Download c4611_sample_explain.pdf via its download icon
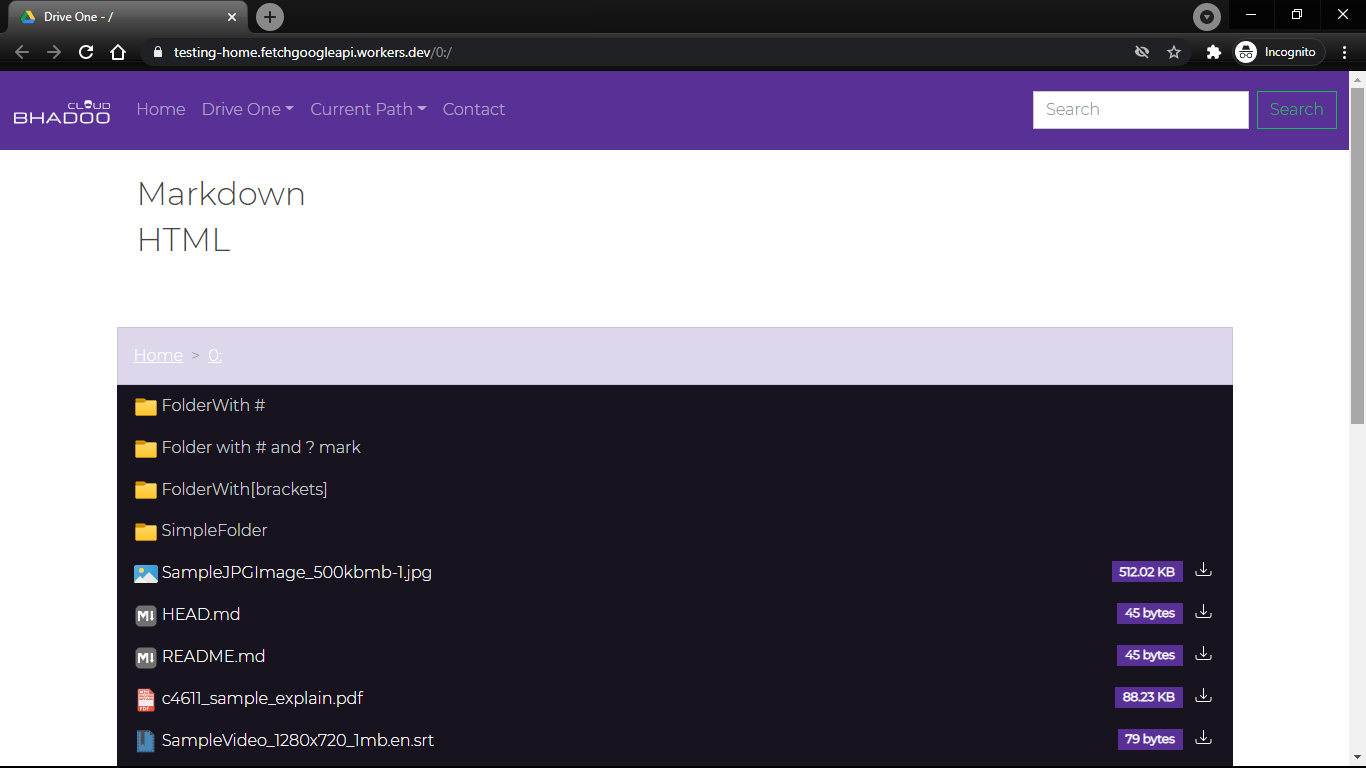 1203,697
